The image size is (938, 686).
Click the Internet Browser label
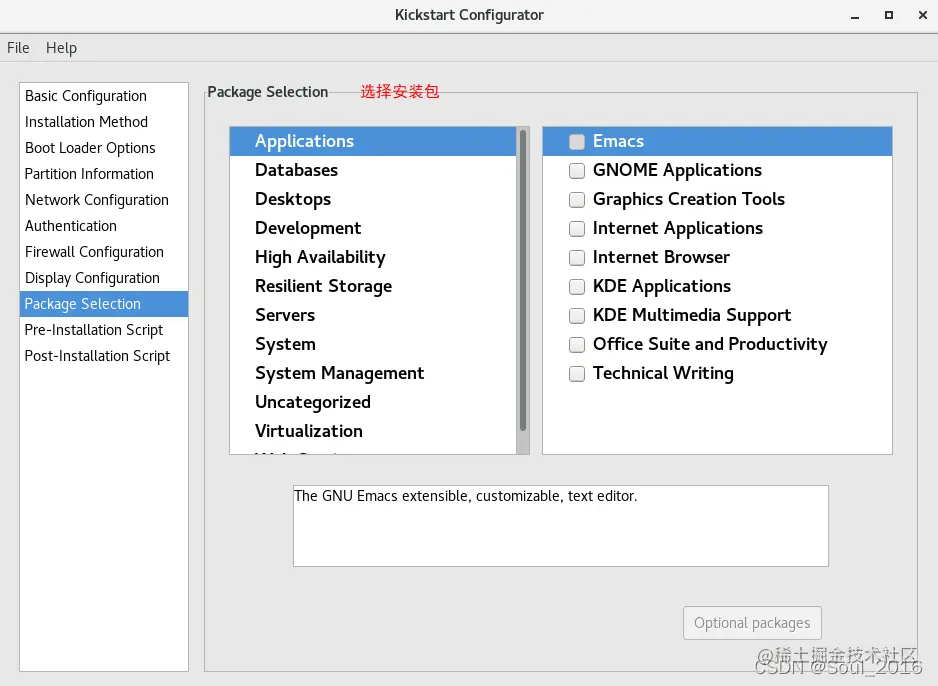tap(661, 257)
